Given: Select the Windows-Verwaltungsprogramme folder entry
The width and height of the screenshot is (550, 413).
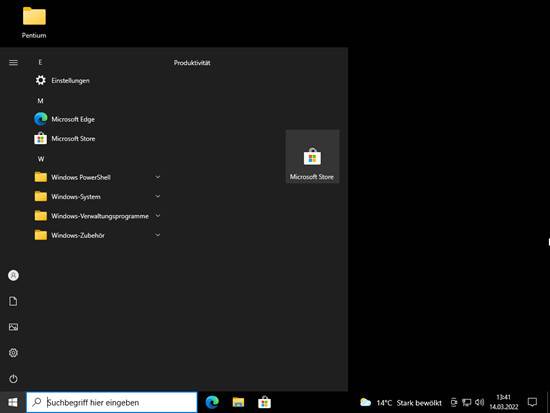Looking at the screenshot, I should pos(97,216).
